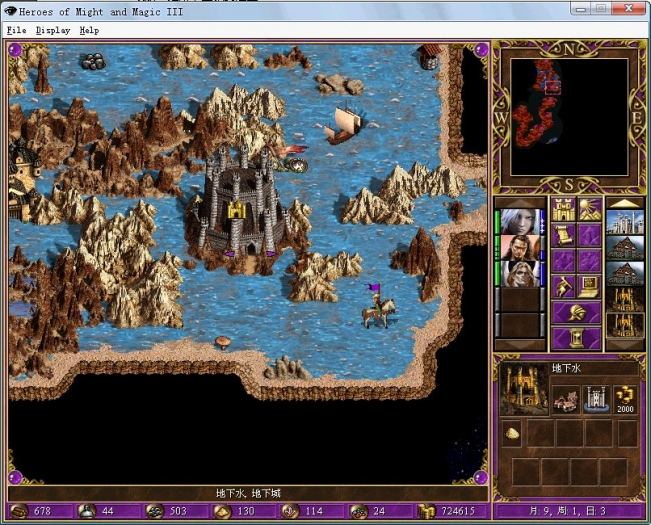Click the garrison creature in first slot

click(x=512, y=433)
